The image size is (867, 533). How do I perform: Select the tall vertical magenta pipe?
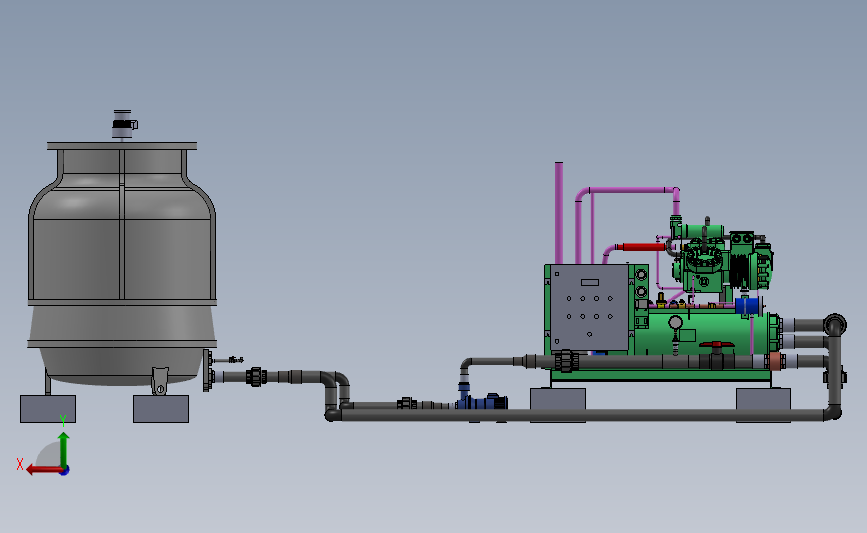pos(559,213)
